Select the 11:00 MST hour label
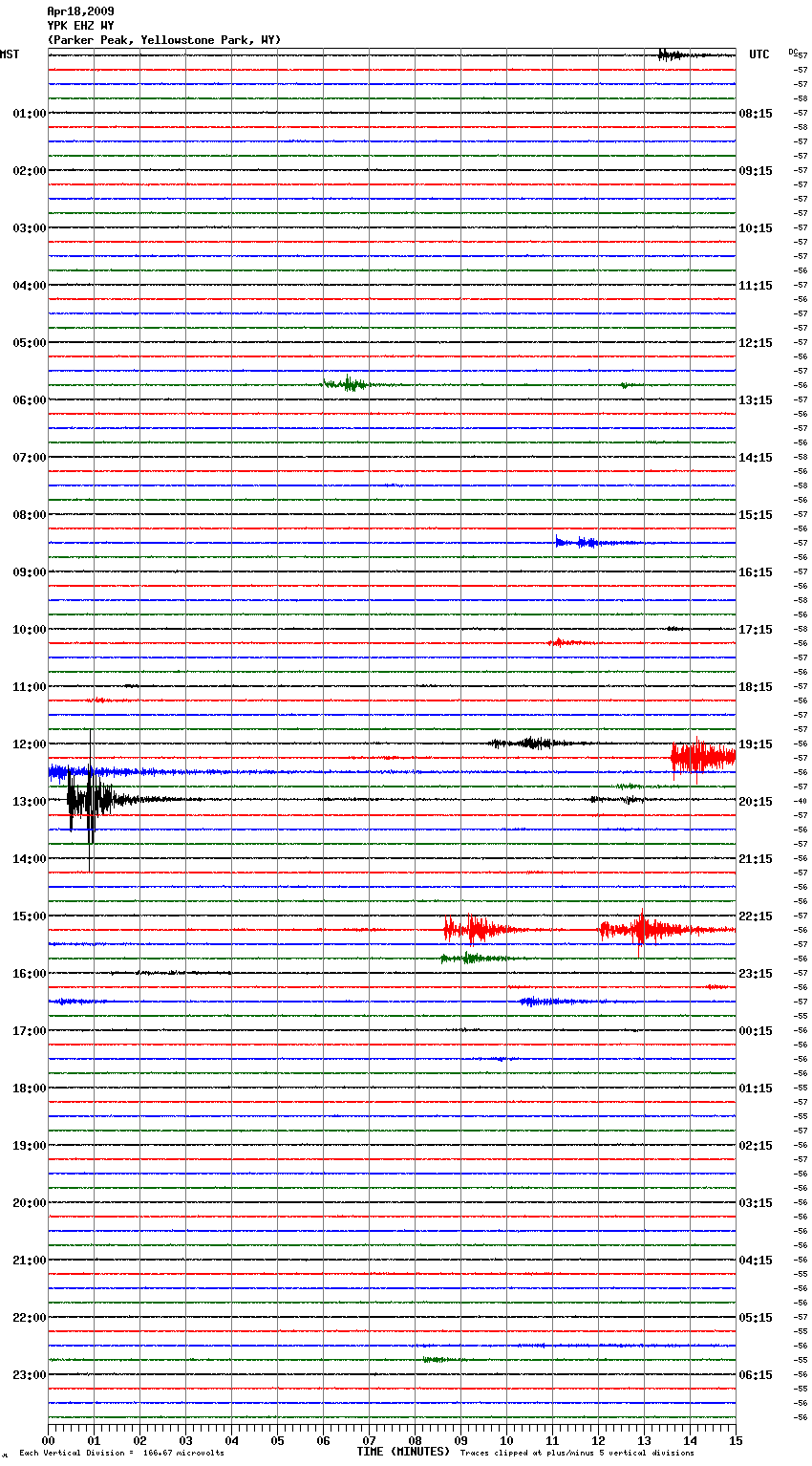Viewport: 812px width, 1466px height. coord(29,687)
